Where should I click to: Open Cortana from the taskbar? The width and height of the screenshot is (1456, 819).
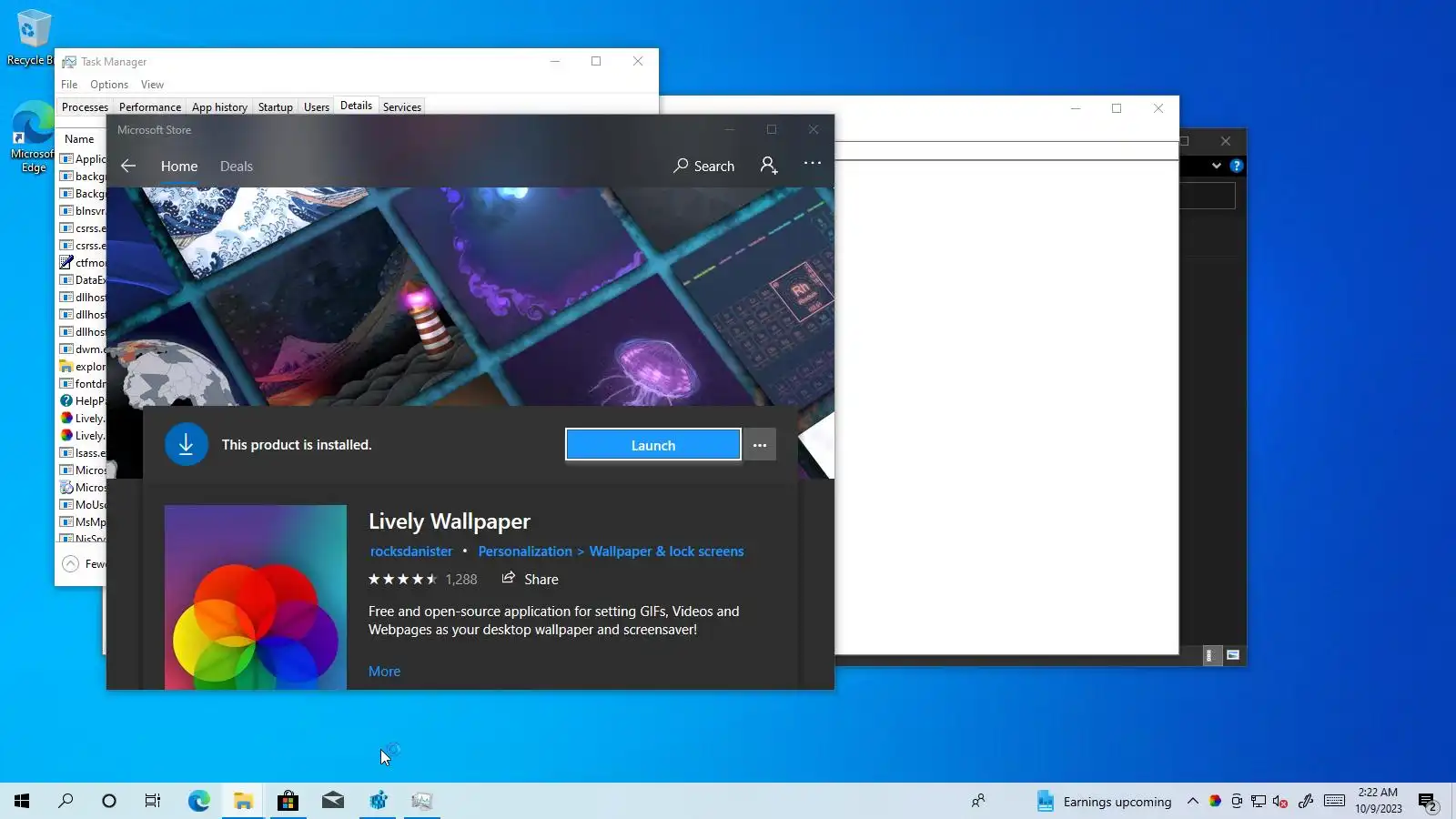[x=109, y=801]
